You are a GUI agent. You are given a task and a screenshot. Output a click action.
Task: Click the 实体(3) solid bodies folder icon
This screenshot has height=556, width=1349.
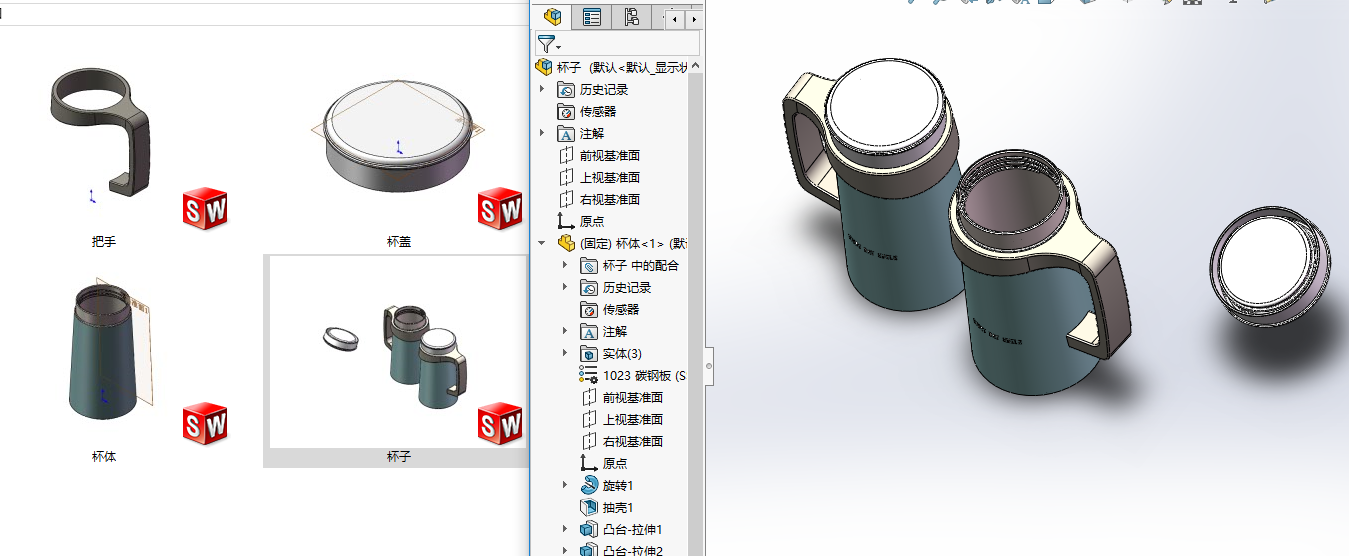(589, 353)
